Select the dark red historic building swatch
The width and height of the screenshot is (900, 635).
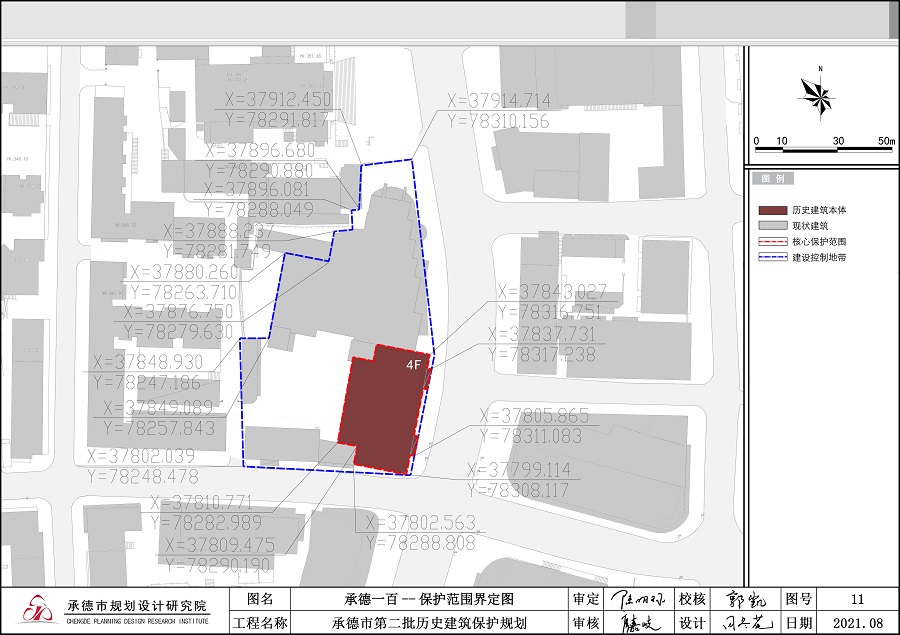click(x=773, y=211)
